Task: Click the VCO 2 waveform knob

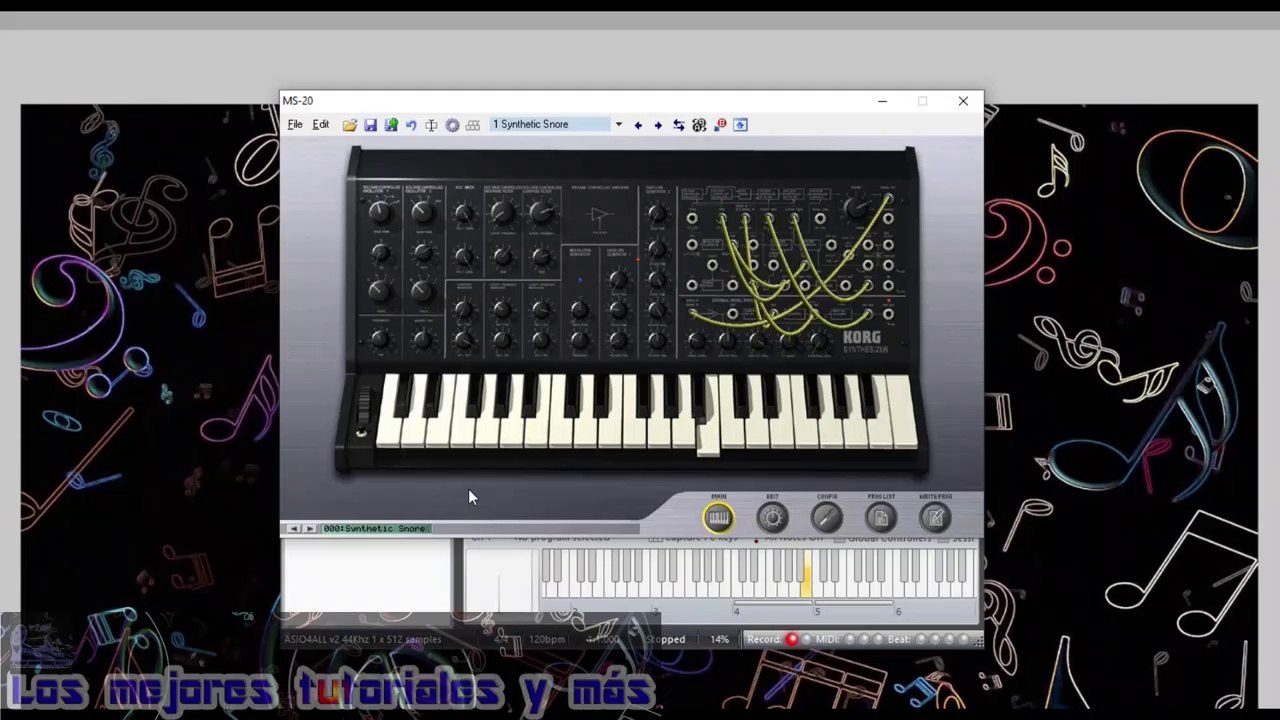Action: tap(422, 212)
